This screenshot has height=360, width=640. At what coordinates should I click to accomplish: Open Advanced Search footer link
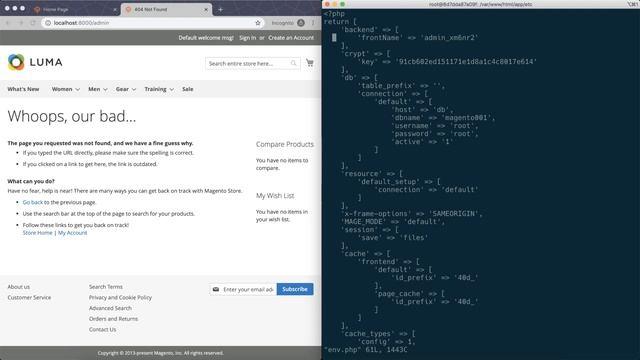pos(110,308)
